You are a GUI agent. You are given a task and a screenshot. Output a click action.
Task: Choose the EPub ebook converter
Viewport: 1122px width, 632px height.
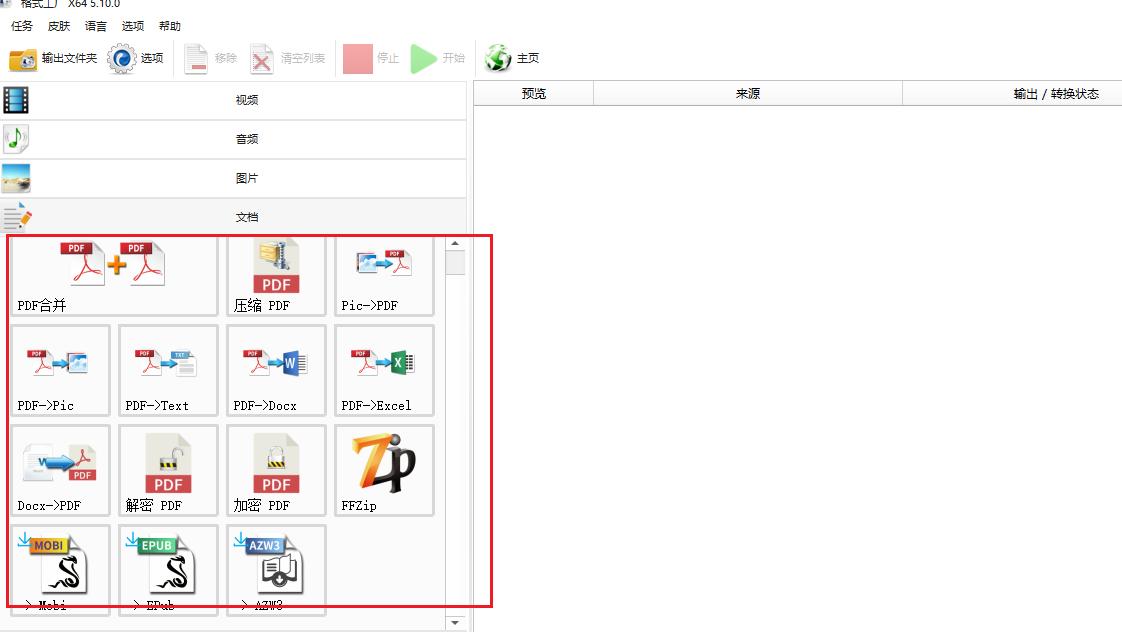168,570
